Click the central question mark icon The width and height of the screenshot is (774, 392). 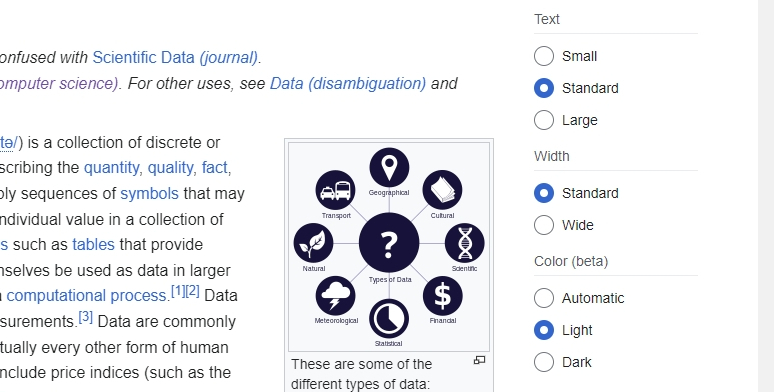(x=389, y=243)
